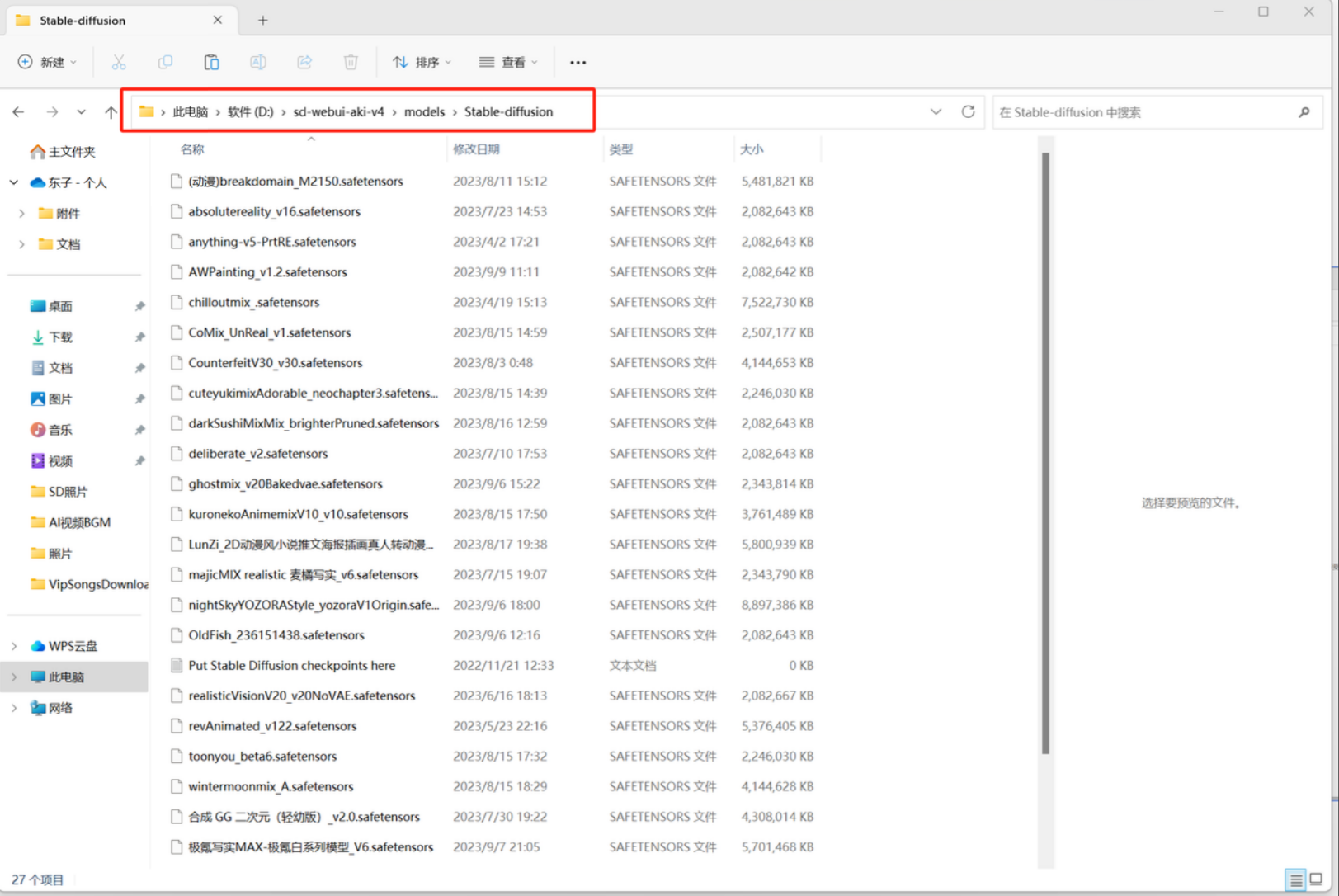The width and height of the screenshot is (1339, 896).
Task: Go back with the left arrow
Action: click(x=18, y=111)
